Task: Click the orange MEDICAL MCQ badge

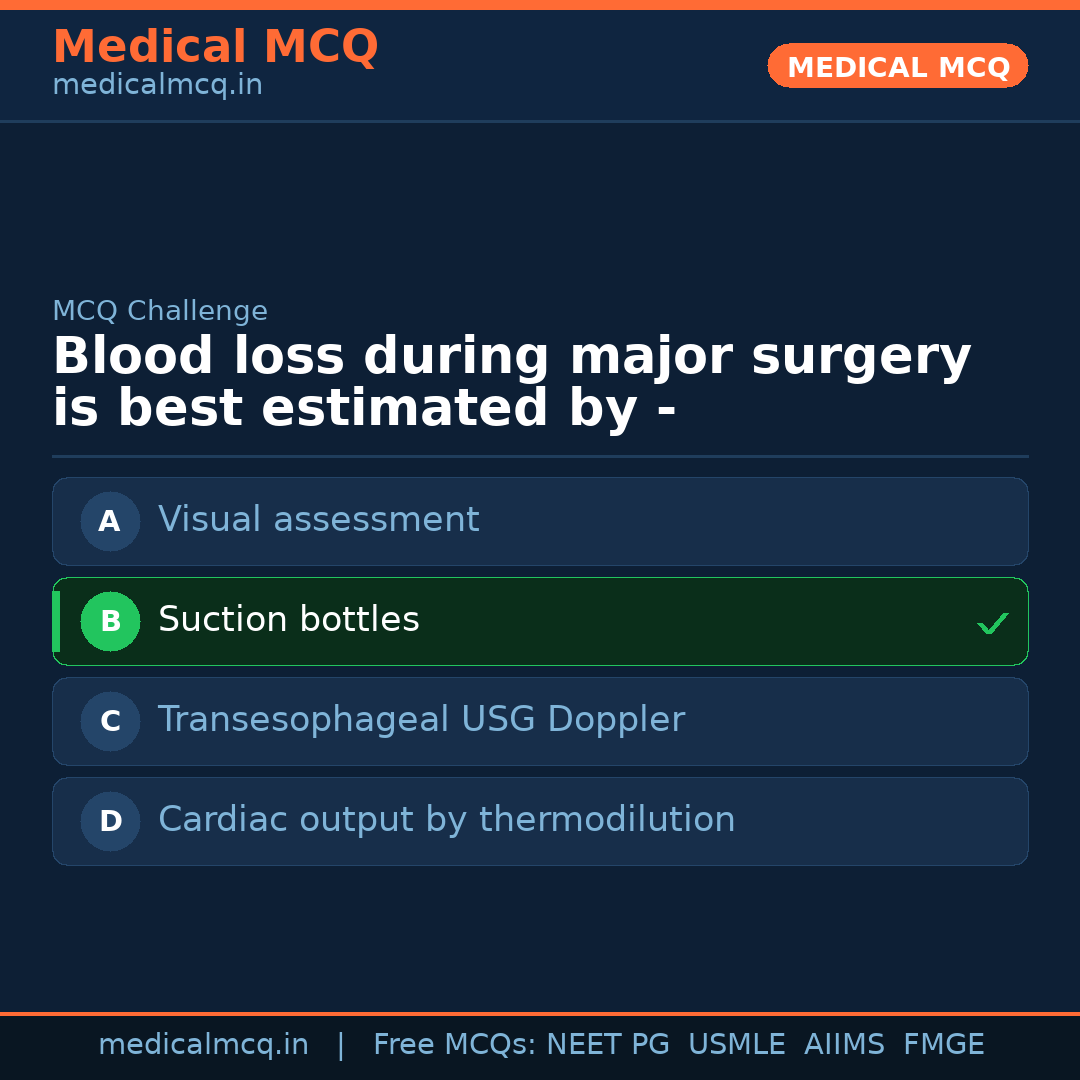Action: 897,66
